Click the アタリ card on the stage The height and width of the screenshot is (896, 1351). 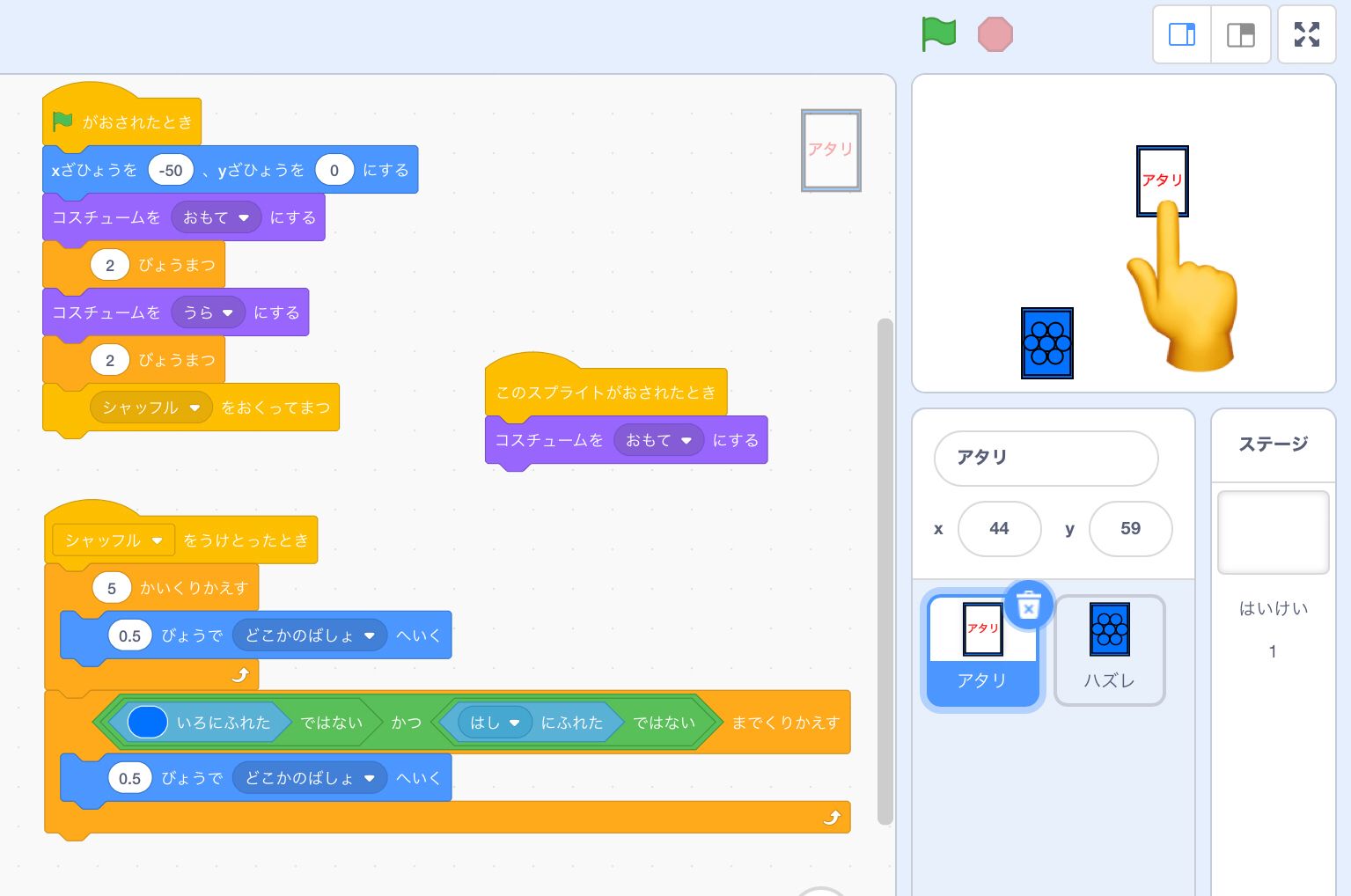click(x=1162, y=180)
